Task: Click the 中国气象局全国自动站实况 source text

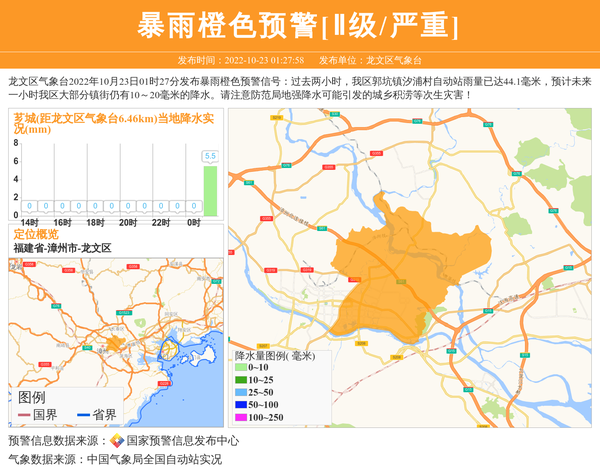Action: tap(153, 459)
